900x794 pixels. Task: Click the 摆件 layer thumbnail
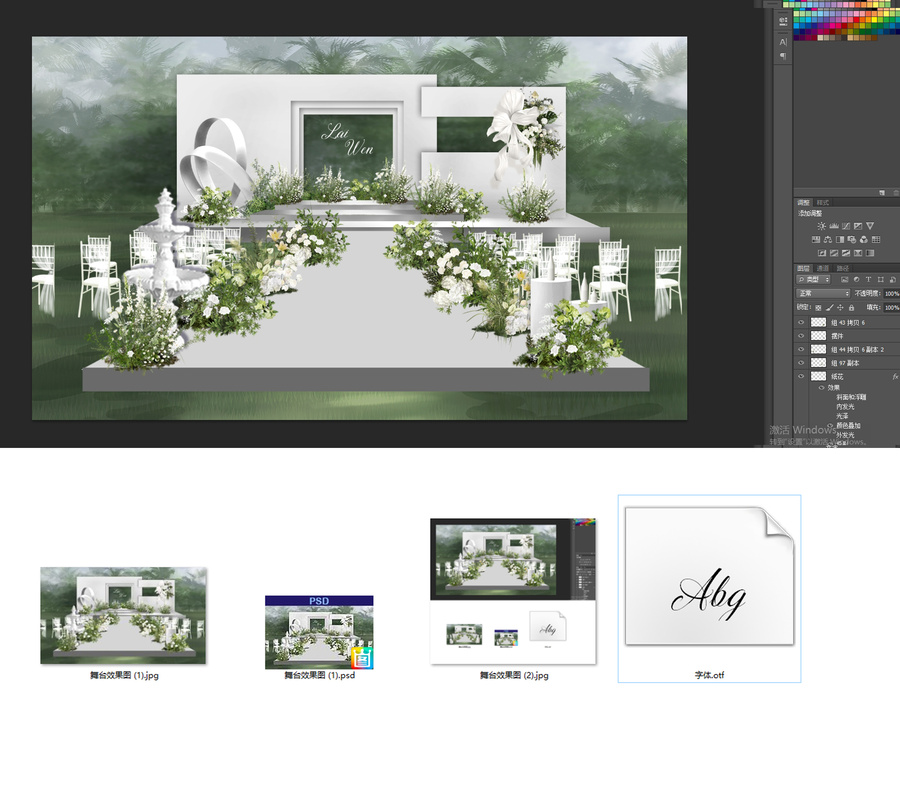pyautogui.click(x=818, y=336)
